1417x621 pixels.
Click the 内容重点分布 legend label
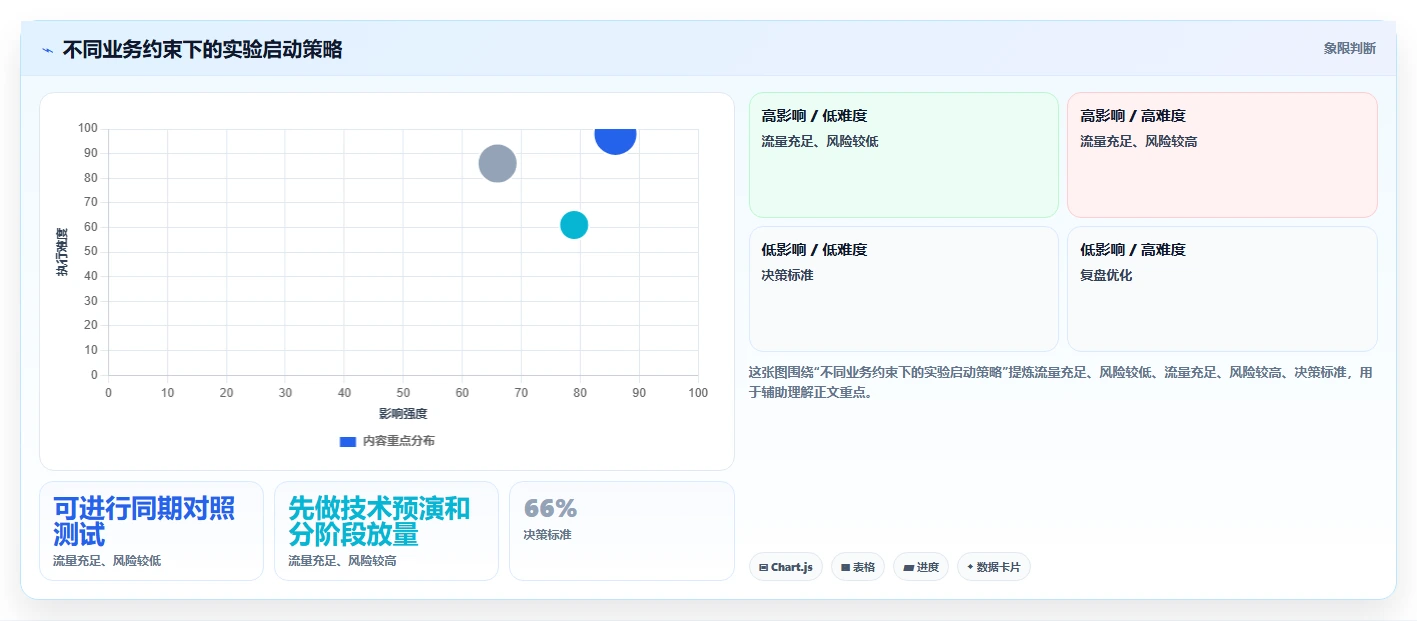coord(399,441)
